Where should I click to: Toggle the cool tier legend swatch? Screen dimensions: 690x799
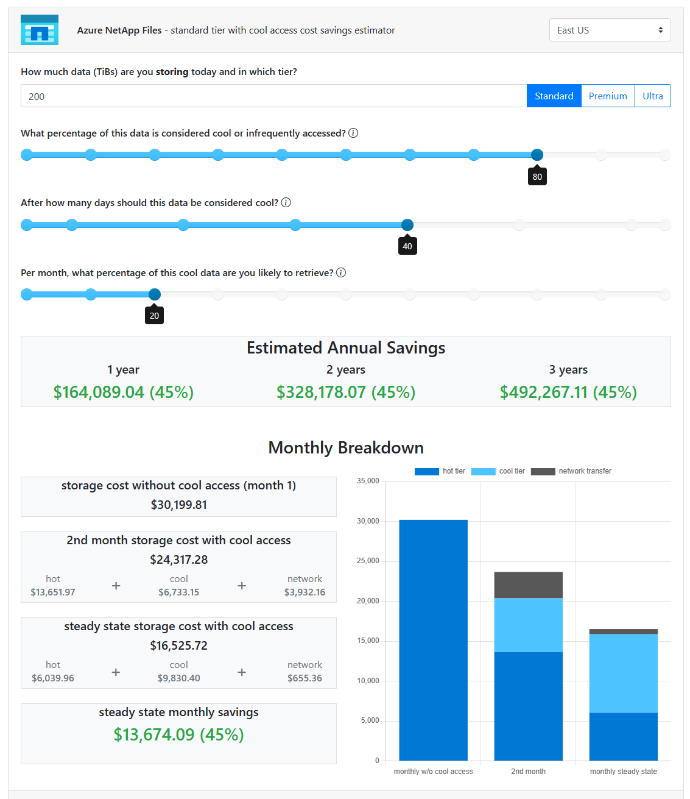[483, 471]
